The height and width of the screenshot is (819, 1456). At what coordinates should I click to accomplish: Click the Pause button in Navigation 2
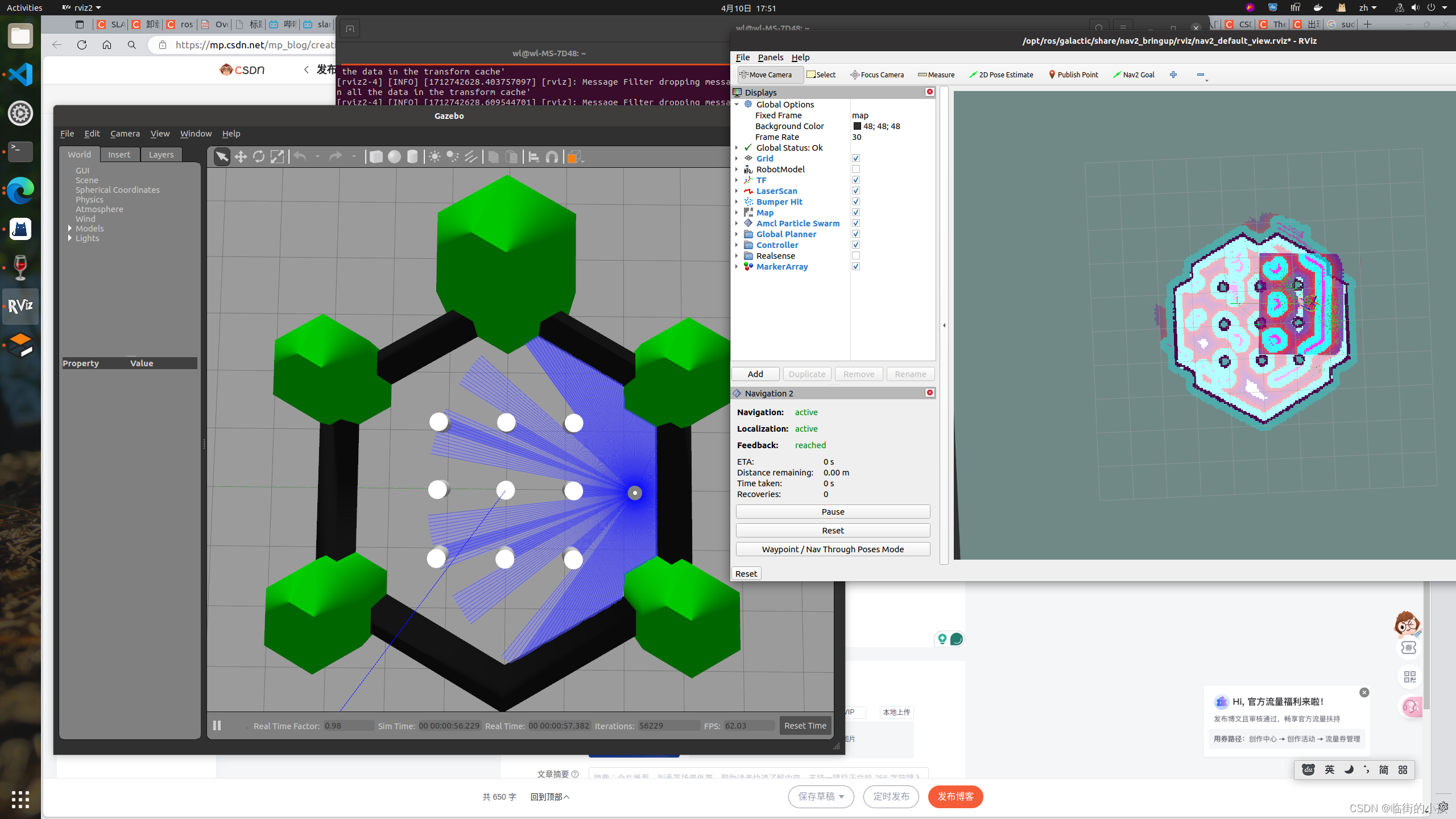pos(833,511)
